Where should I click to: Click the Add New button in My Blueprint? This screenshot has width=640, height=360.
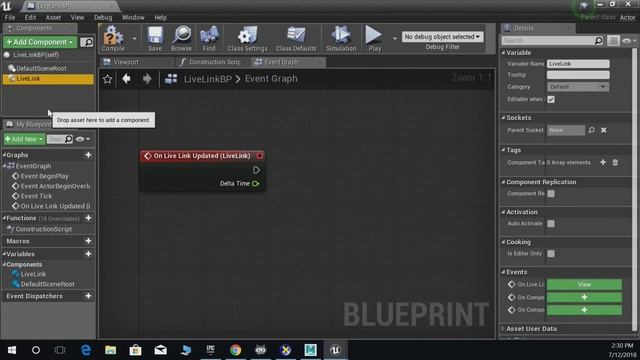[x=24, y=139]
